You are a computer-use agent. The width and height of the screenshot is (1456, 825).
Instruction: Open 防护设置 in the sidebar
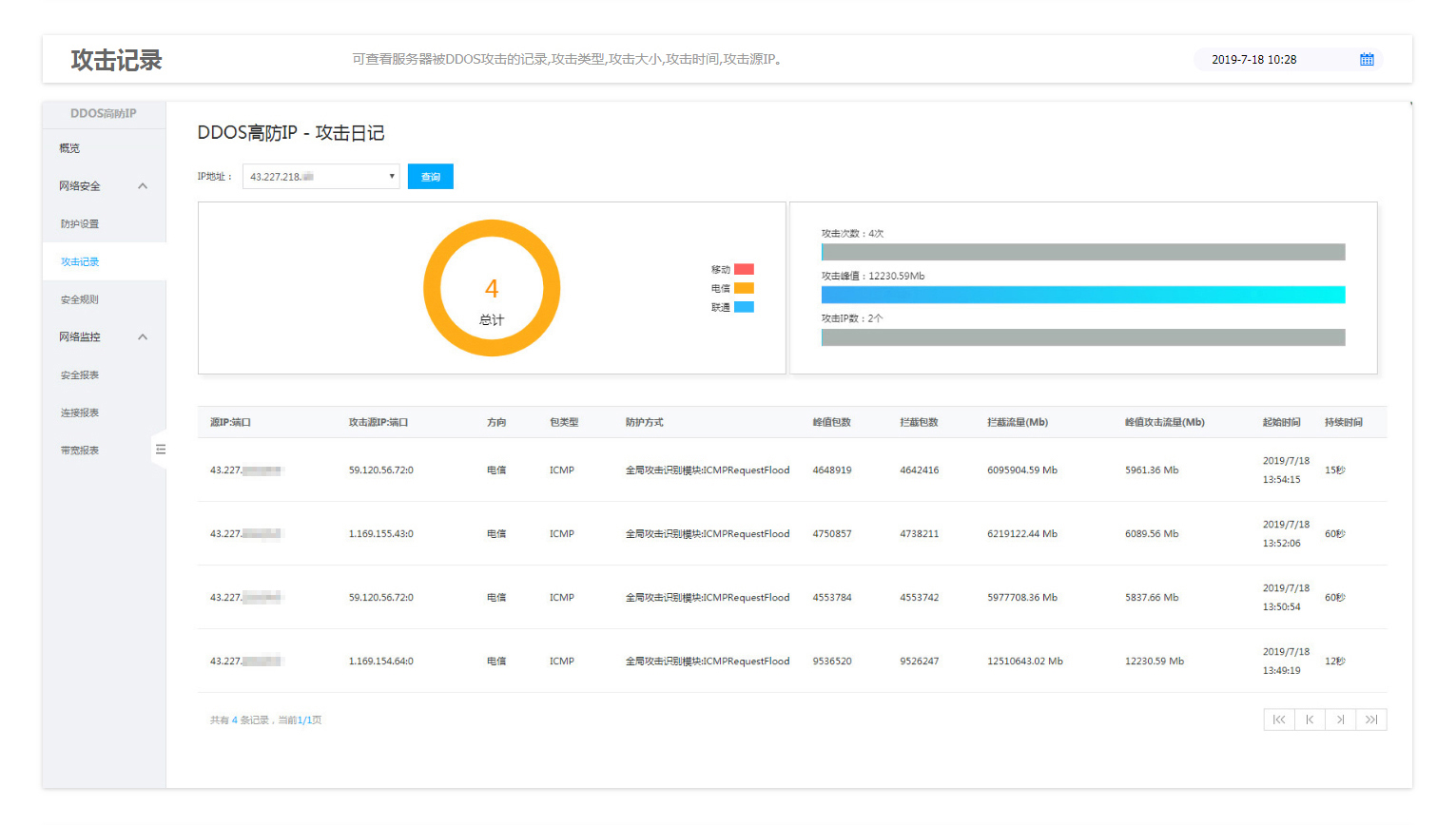80,224
